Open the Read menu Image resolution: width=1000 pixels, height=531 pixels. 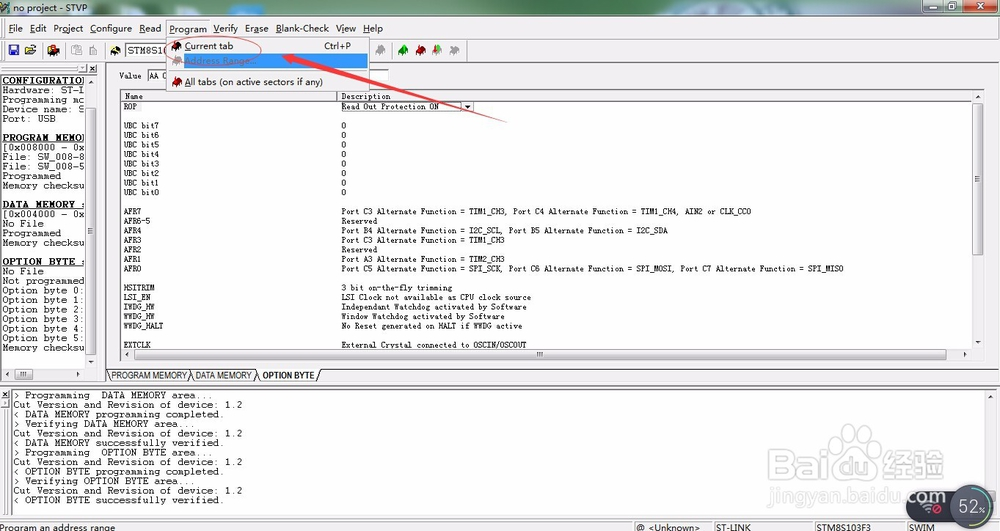(150, 29)
